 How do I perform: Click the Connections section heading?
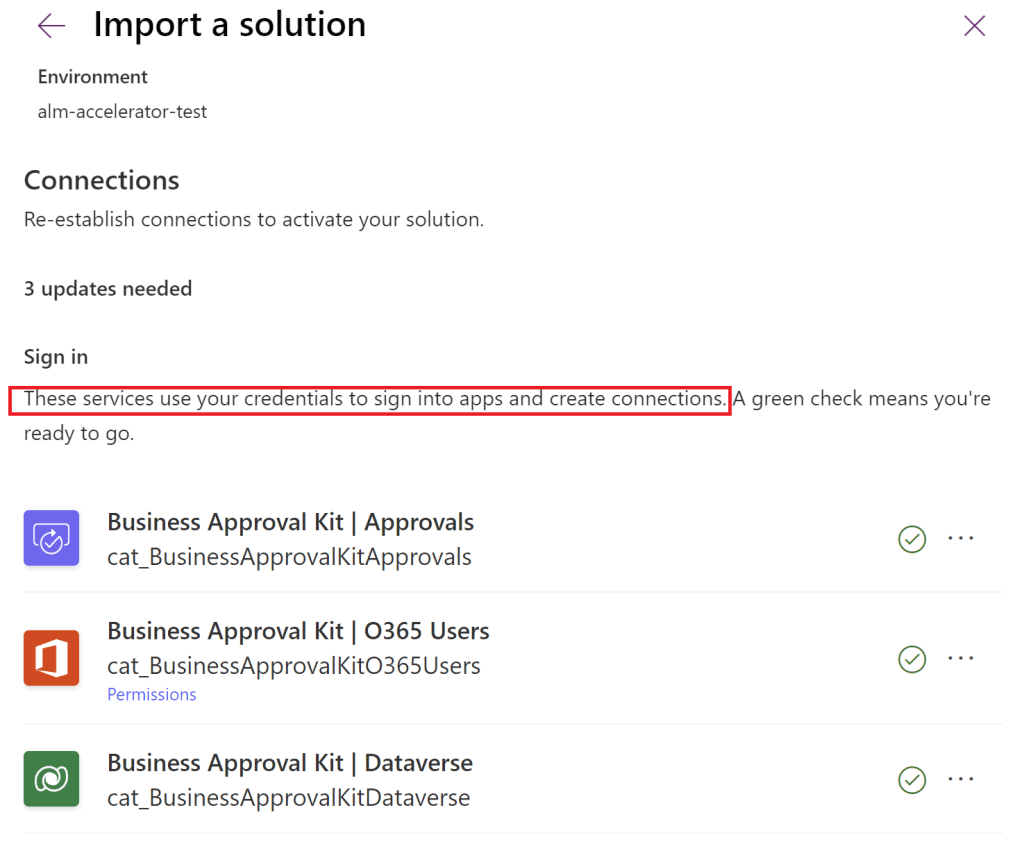click(102, 180)
